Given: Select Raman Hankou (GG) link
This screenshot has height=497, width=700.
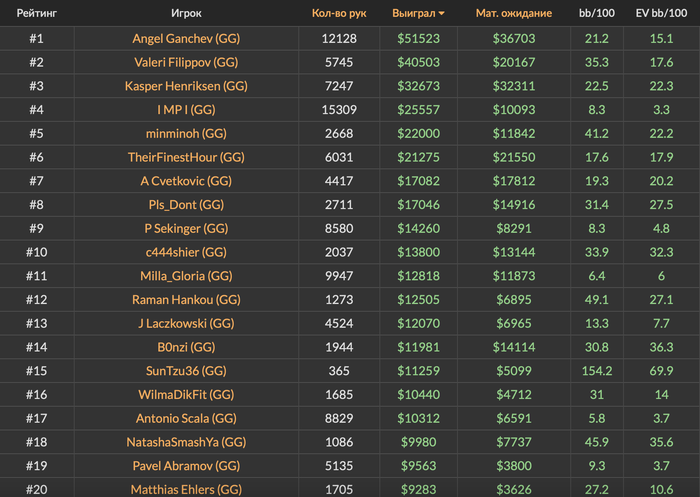Looking at the screenshot, I should click(x=186, y=300).
